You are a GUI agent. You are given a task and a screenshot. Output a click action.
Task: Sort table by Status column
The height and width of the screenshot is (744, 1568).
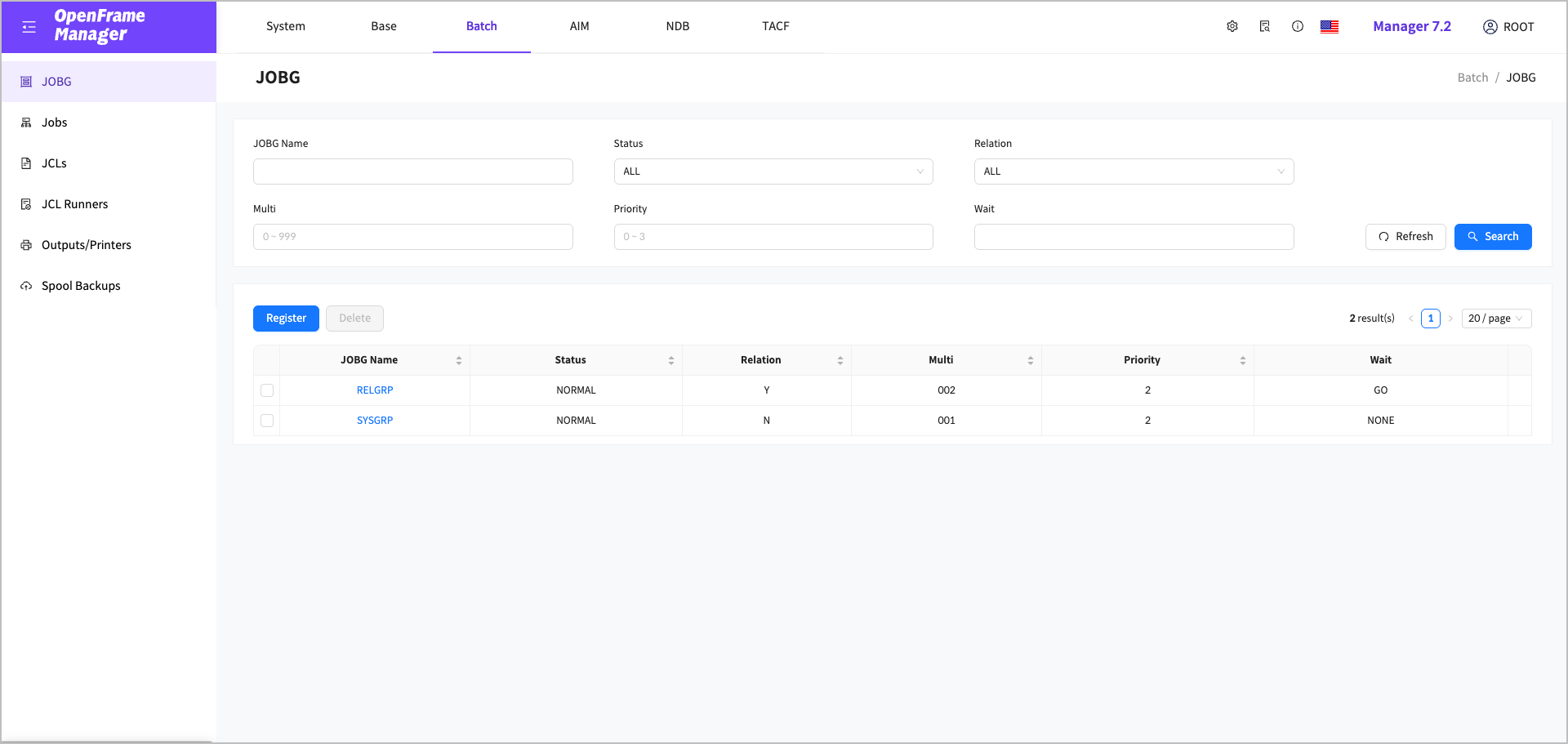[671, 360]
